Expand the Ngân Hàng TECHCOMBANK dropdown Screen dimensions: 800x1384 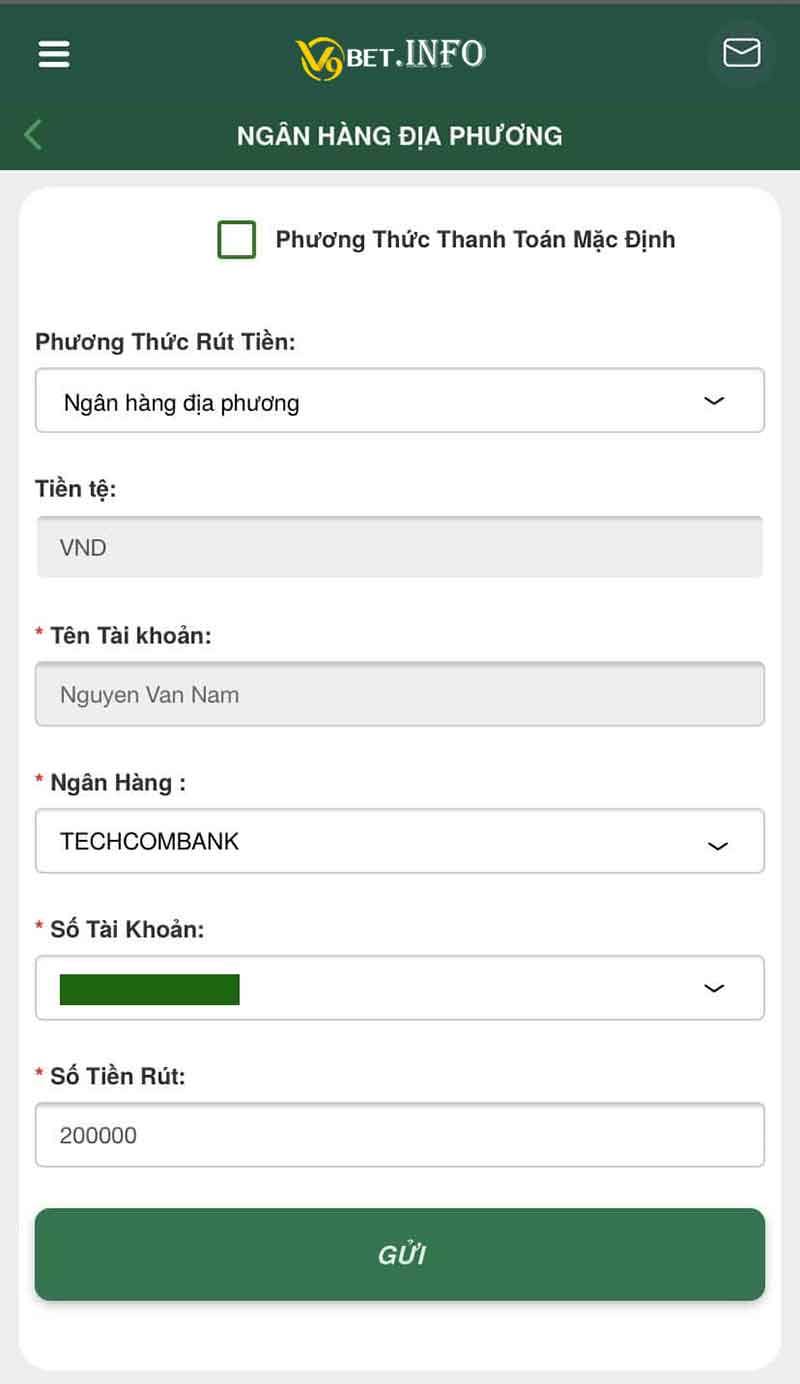click(400, 841)
